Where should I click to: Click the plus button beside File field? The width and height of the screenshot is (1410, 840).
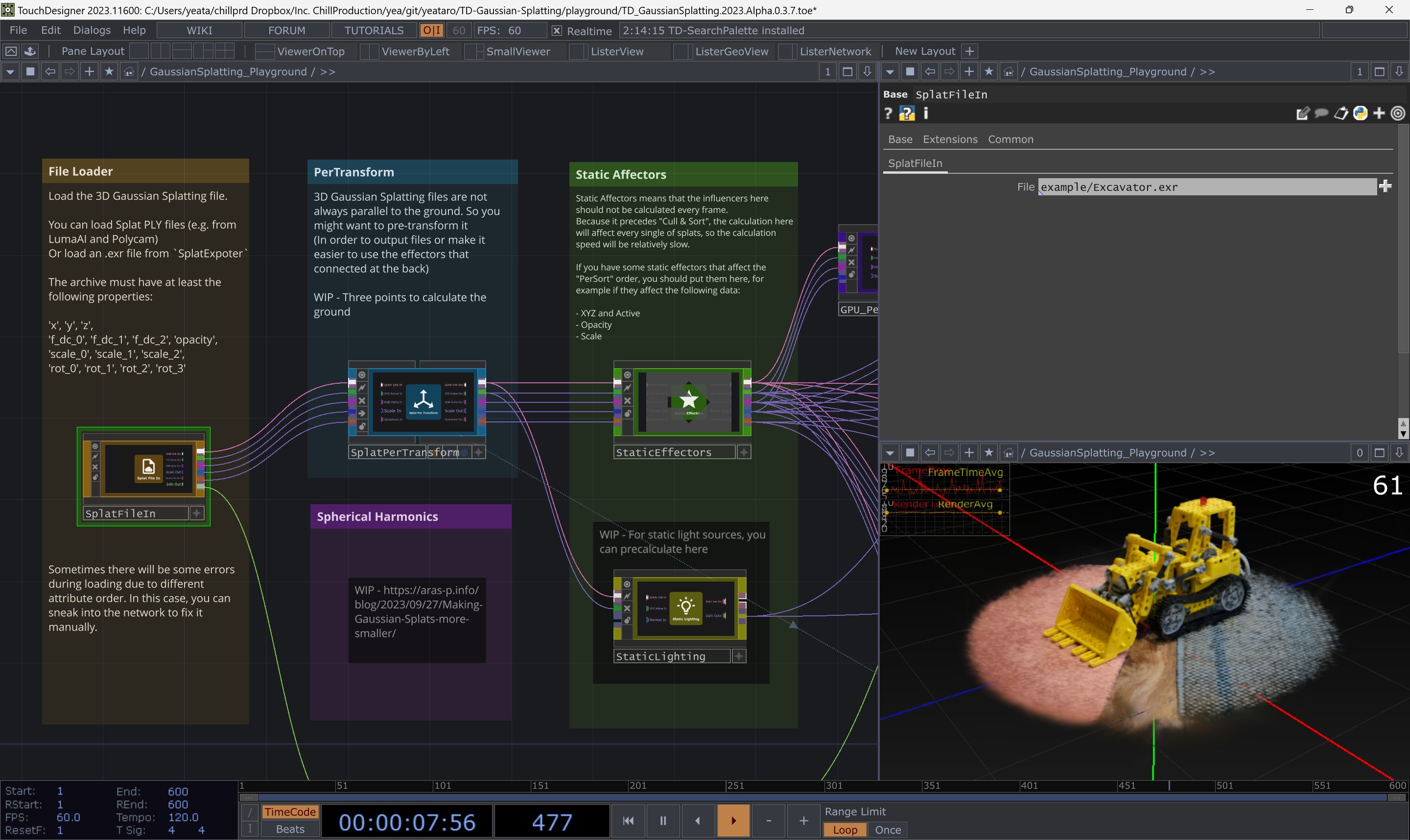point(1385,186)
